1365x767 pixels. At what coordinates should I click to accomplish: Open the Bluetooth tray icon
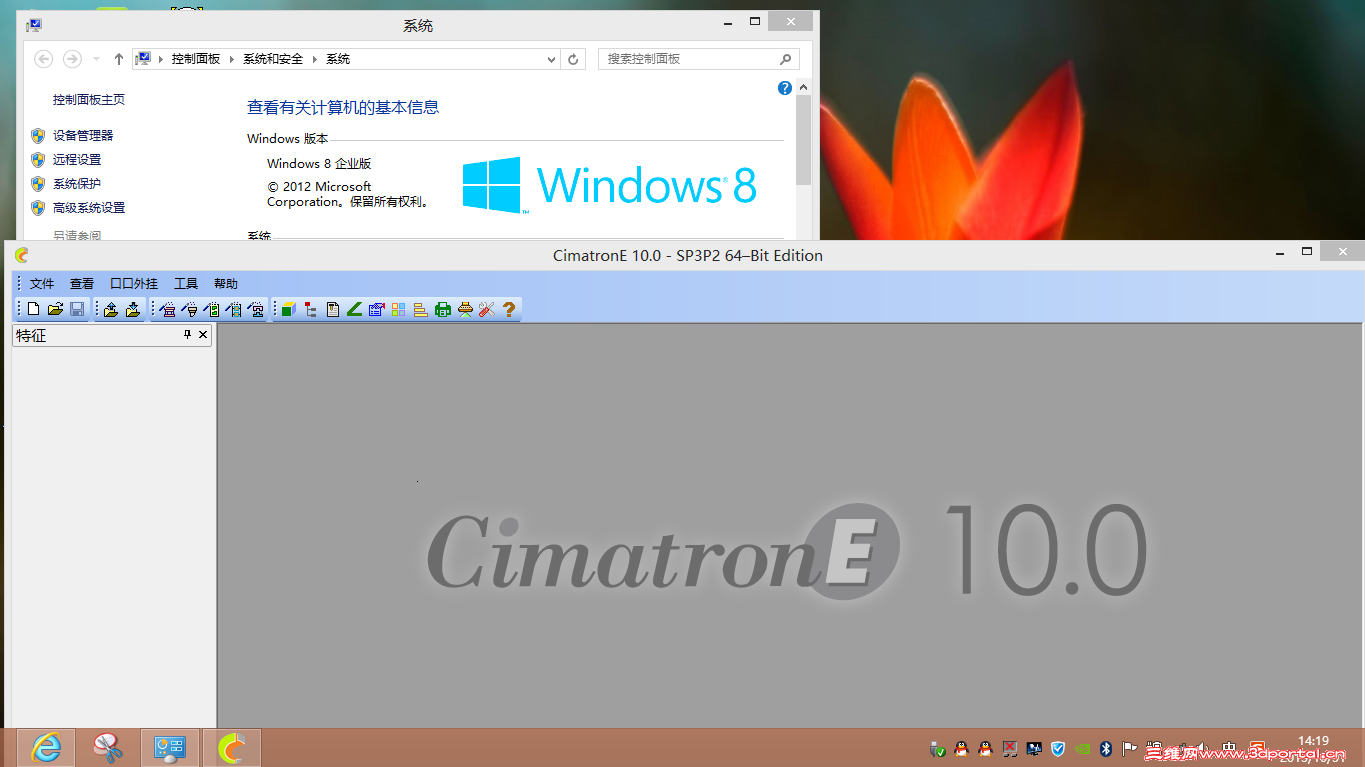pyautogui.click(x=1106, y=748)
